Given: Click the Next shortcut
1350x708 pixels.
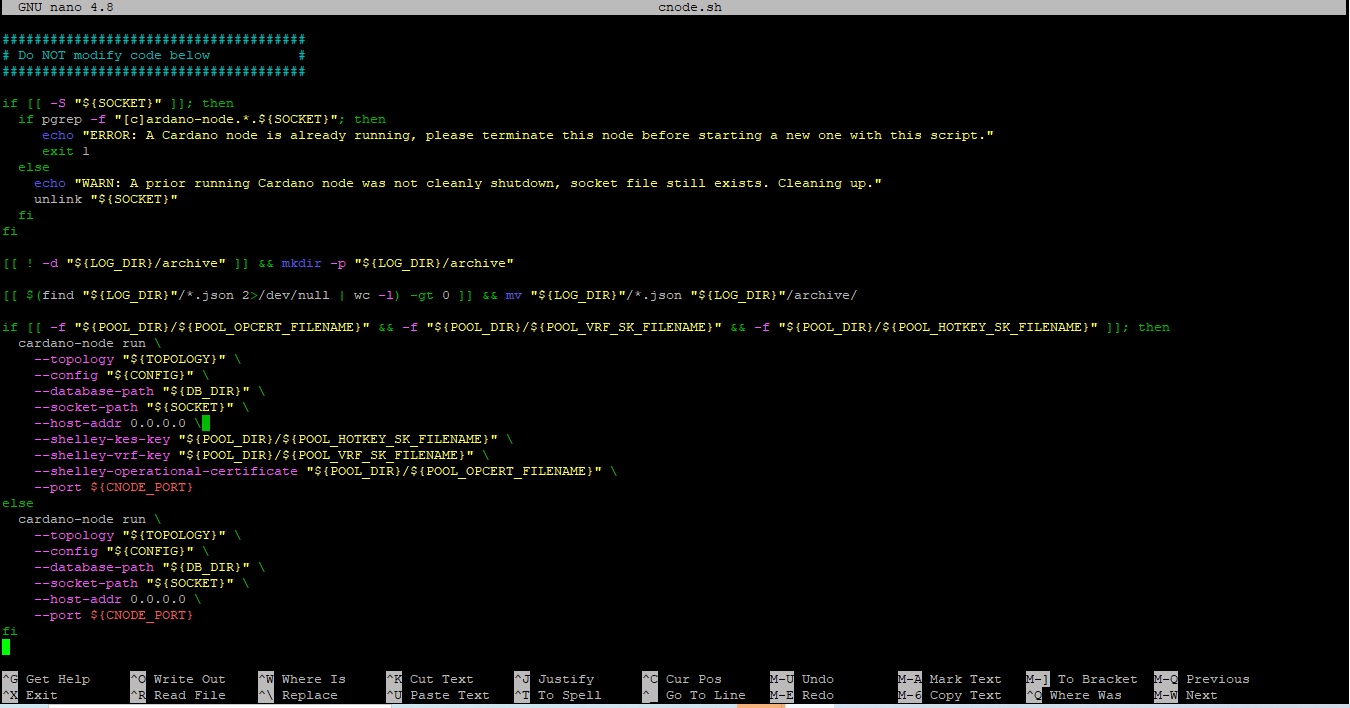Looking at the screenshot, I should pos(1186,695).
